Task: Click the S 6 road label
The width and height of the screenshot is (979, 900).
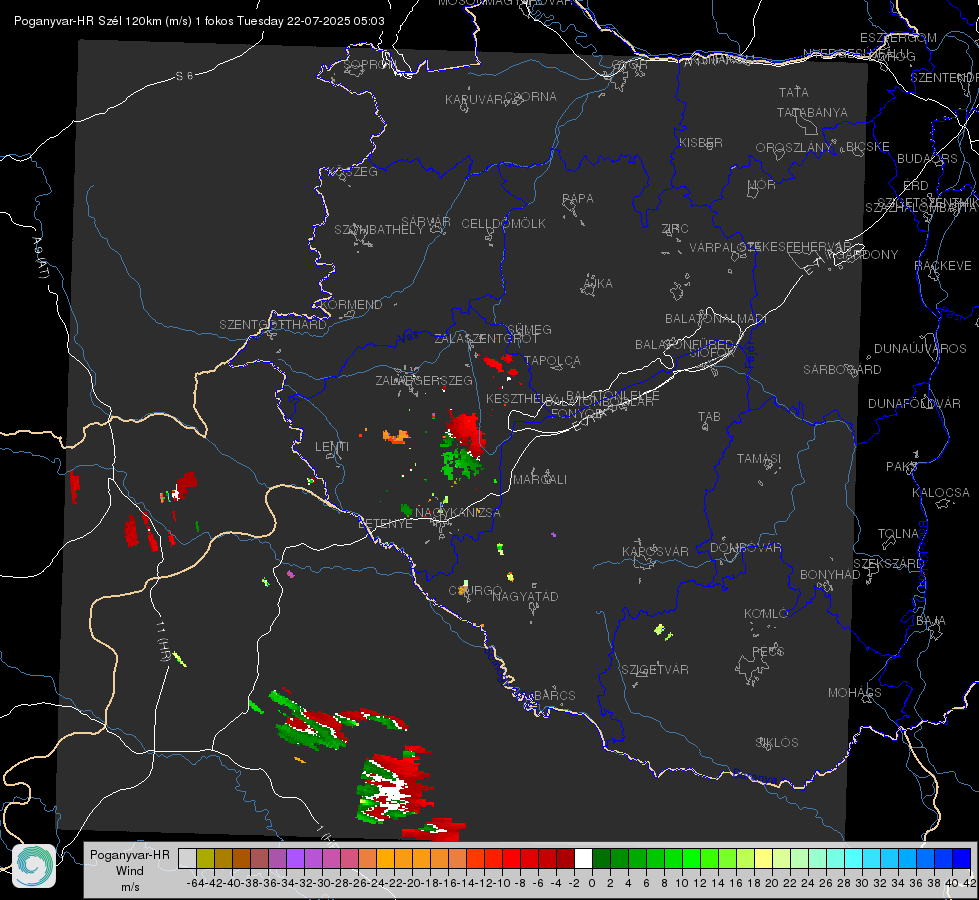Action: (x=185, y=76)
